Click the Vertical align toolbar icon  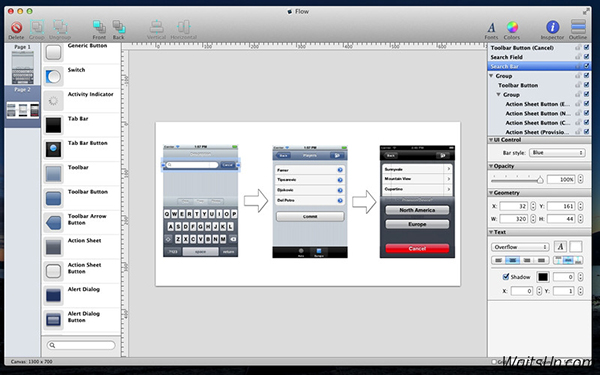(156, 27)
